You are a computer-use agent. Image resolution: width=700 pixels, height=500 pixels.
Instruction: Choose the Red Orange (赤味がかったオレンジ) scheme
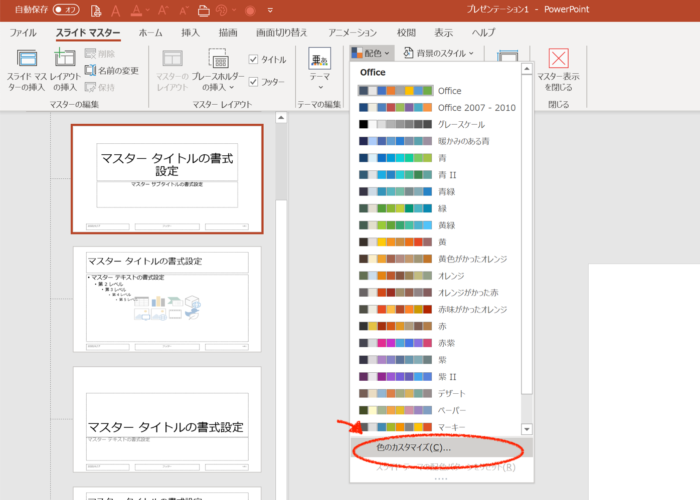[x=435, y=309]
